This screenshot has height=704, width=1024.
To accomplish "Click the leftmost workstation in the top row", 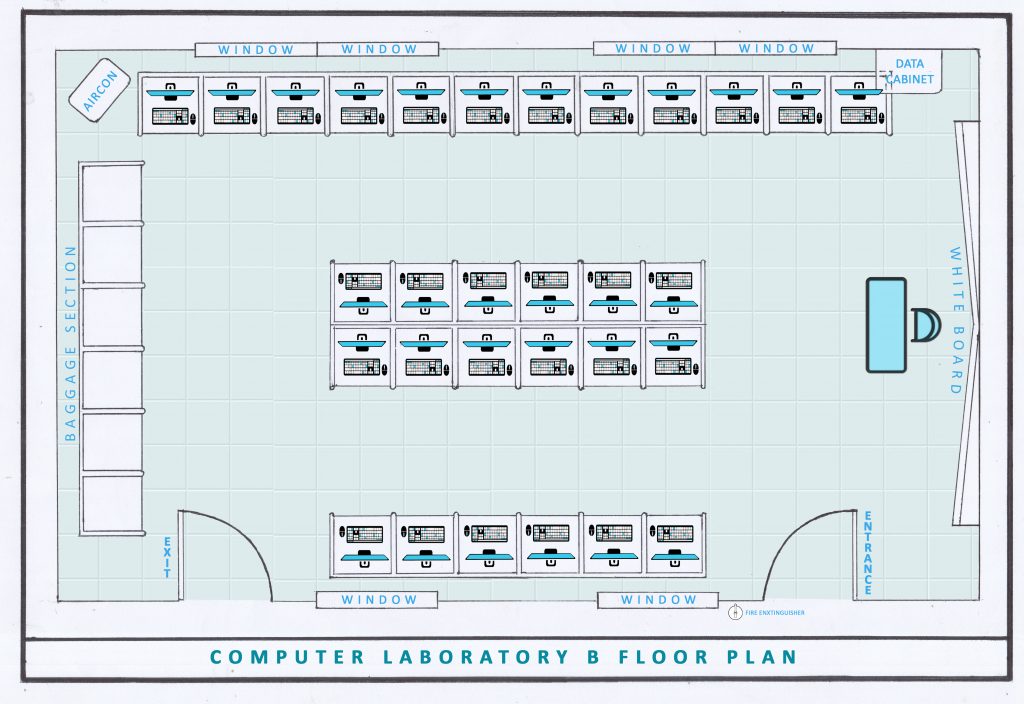I will point(170,105).
